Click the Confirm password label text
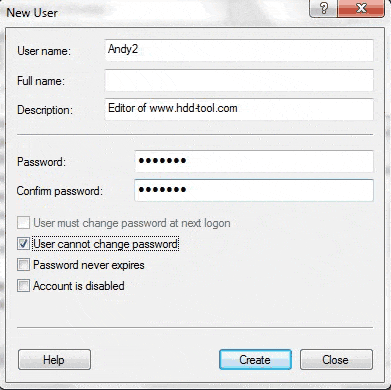 click(60, 191)
